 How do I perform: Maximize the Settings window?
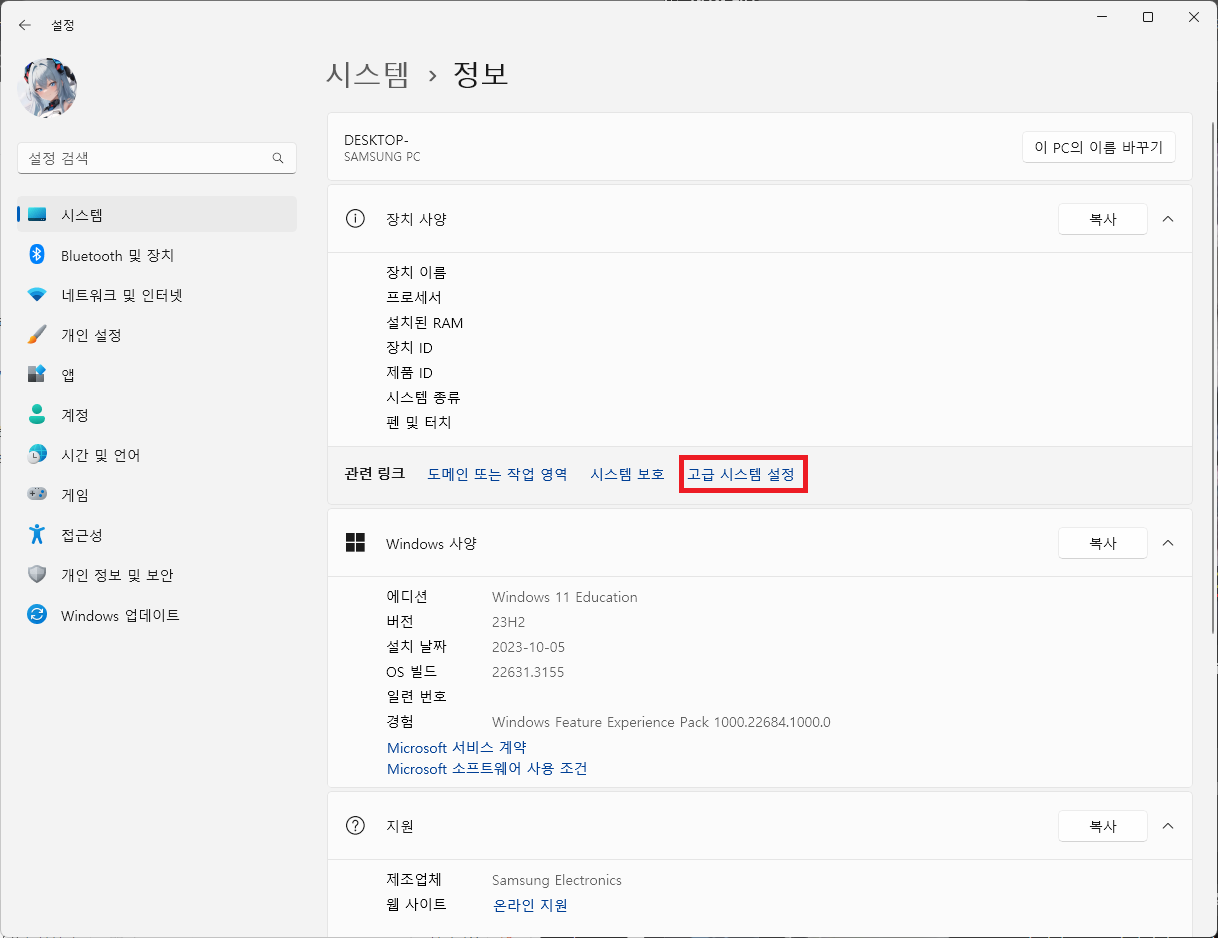[x=1148, y=17]
